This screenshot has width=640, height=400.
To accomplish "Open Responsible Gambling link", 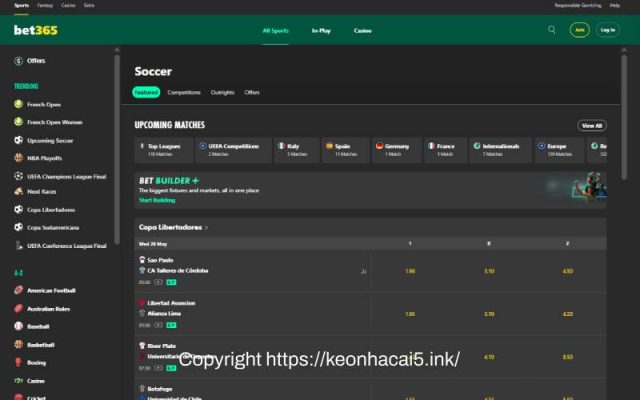I will click(x=578, y=5).
